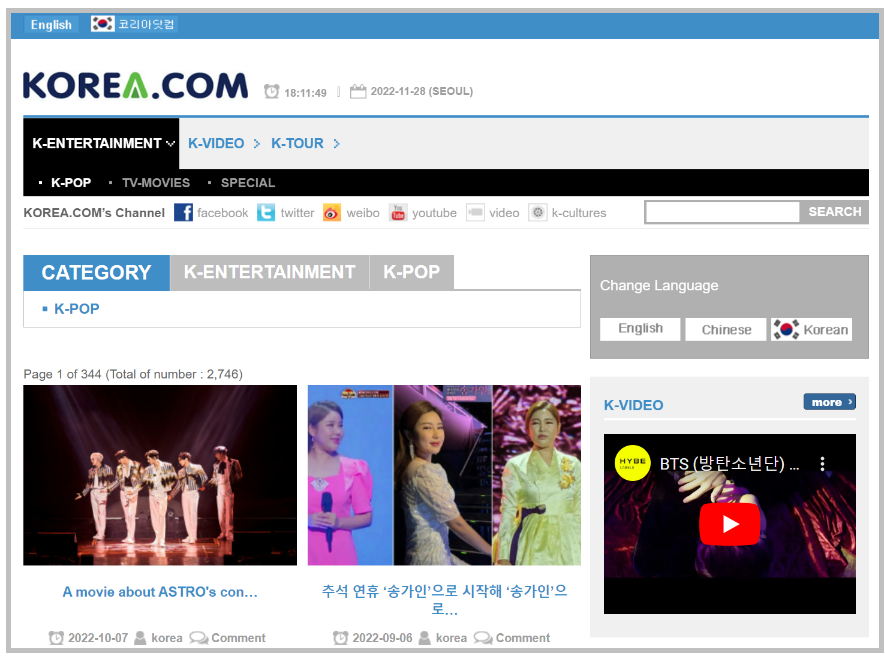This screenshot has height=658, width=885.
Task: Open the YouTube channel icon
Action: pos(398,213)
